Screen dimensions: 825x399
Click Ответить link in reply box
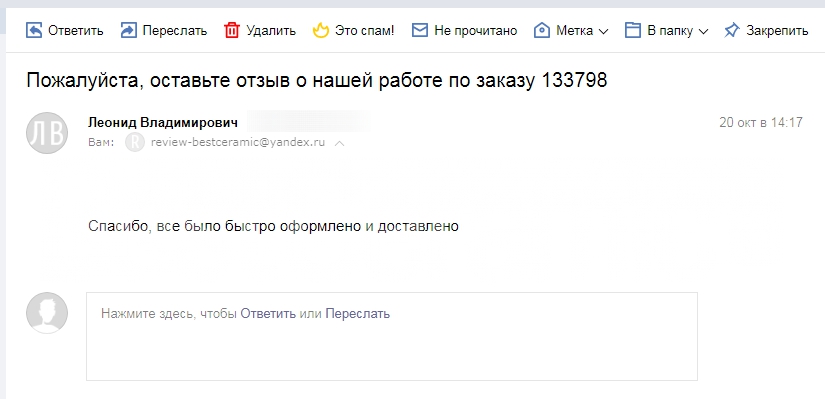pos(268,314)
